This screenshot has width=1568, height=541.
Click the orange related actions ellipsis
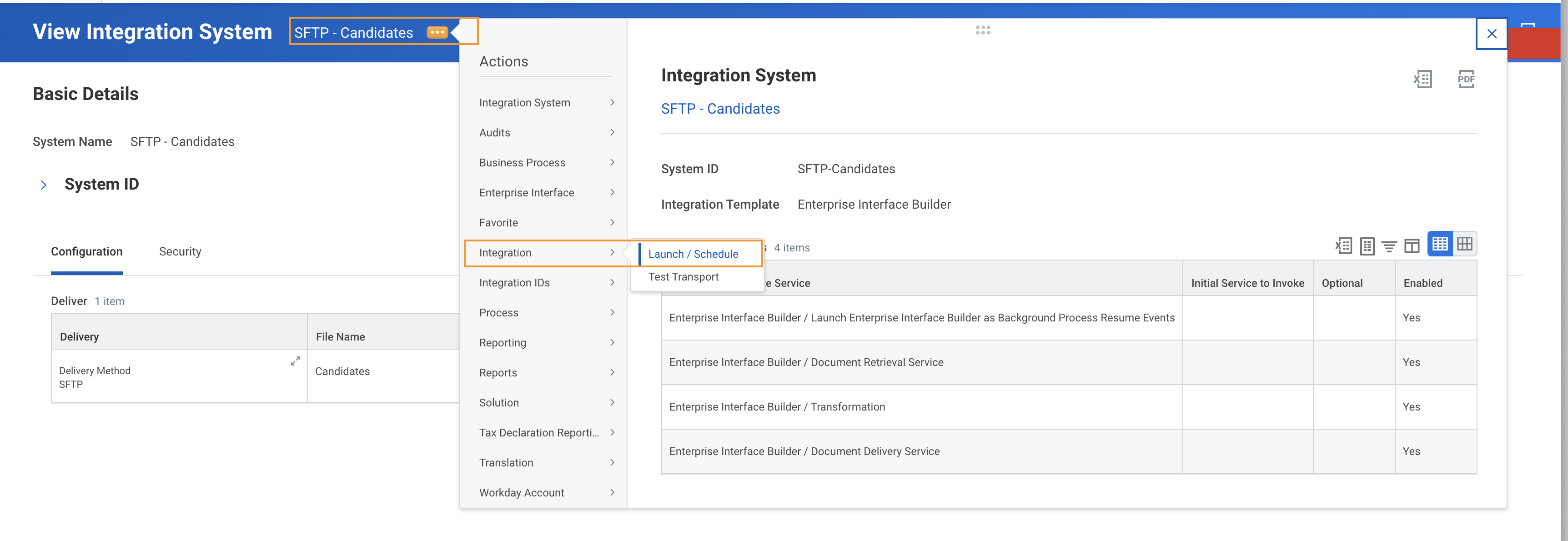click(x=437, y=32)
